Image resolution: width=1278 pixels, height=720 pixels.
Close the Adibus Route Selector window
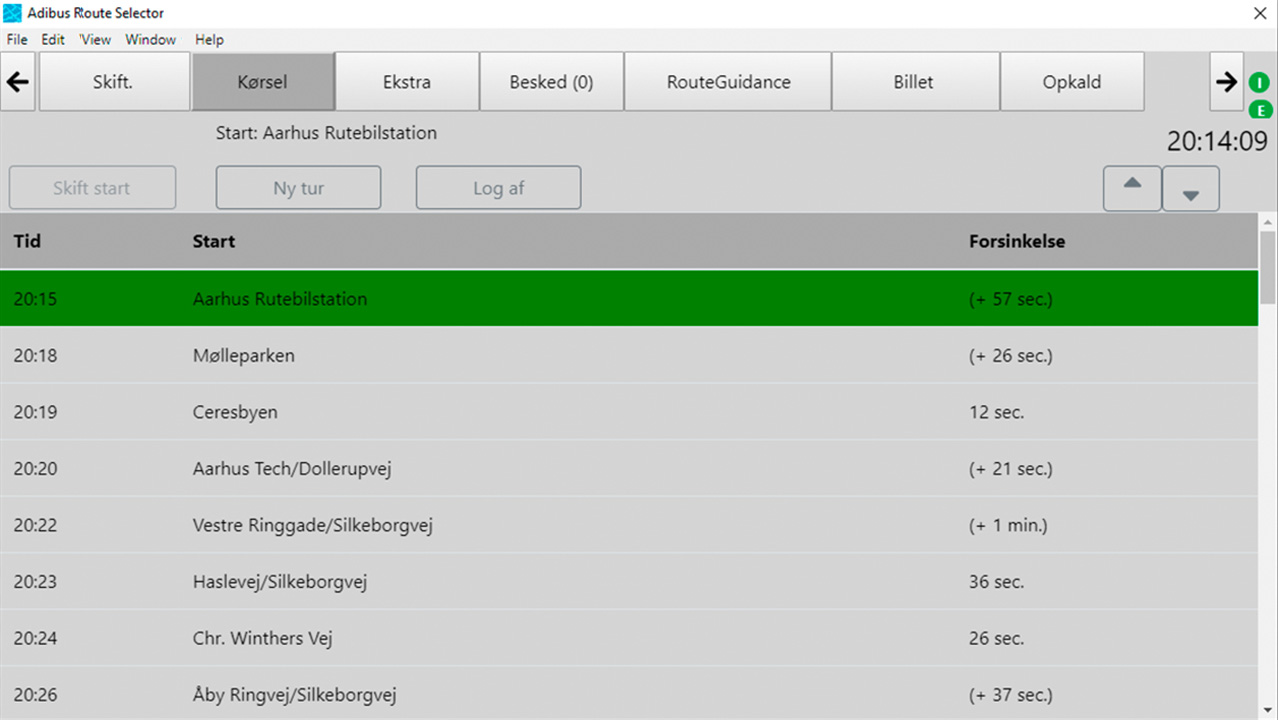tap(1259, 13)
